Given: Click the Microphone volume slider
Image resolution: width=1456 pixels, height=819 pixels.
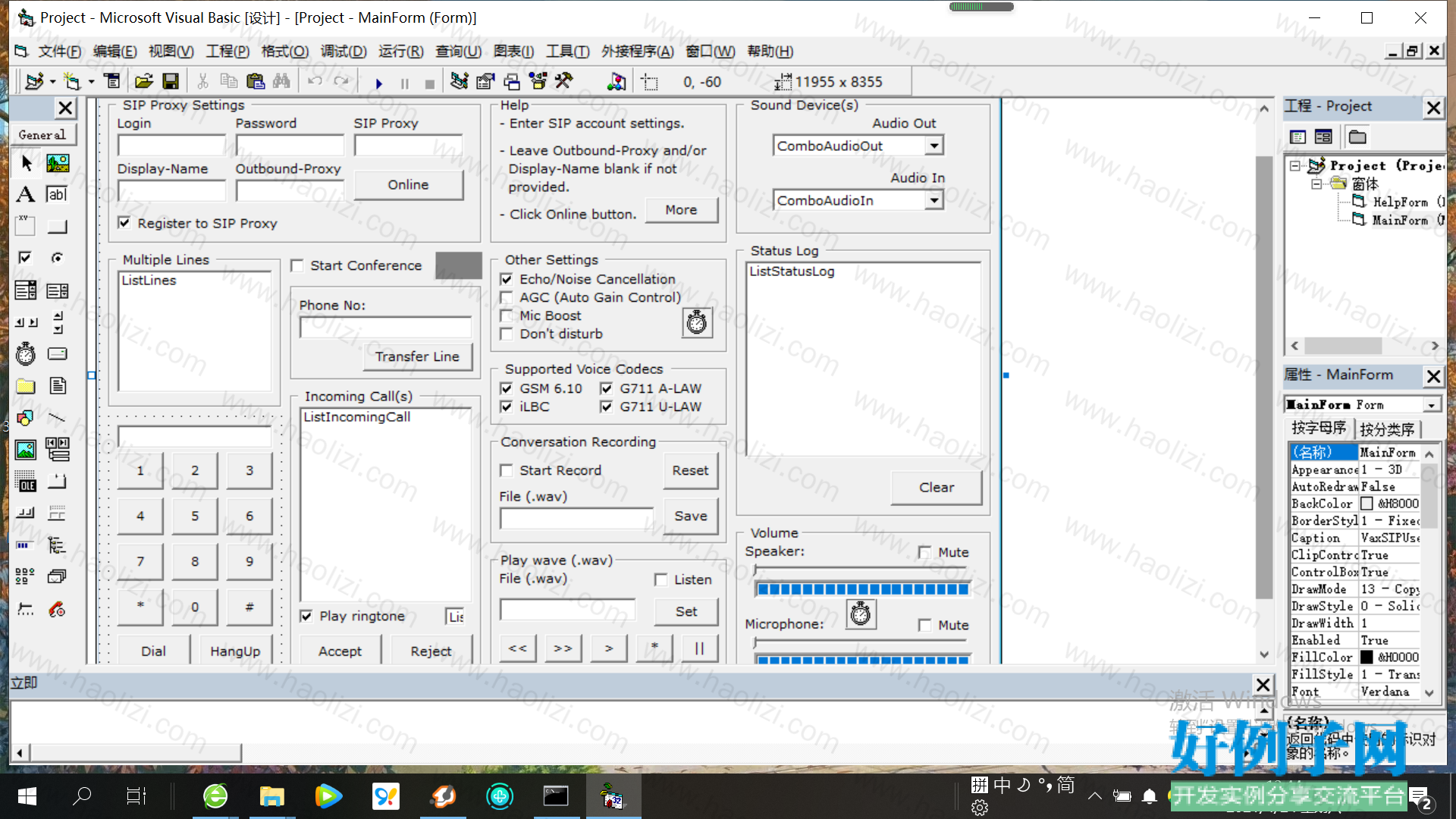Looking at the screenshot, I should [x=861, y=643].
